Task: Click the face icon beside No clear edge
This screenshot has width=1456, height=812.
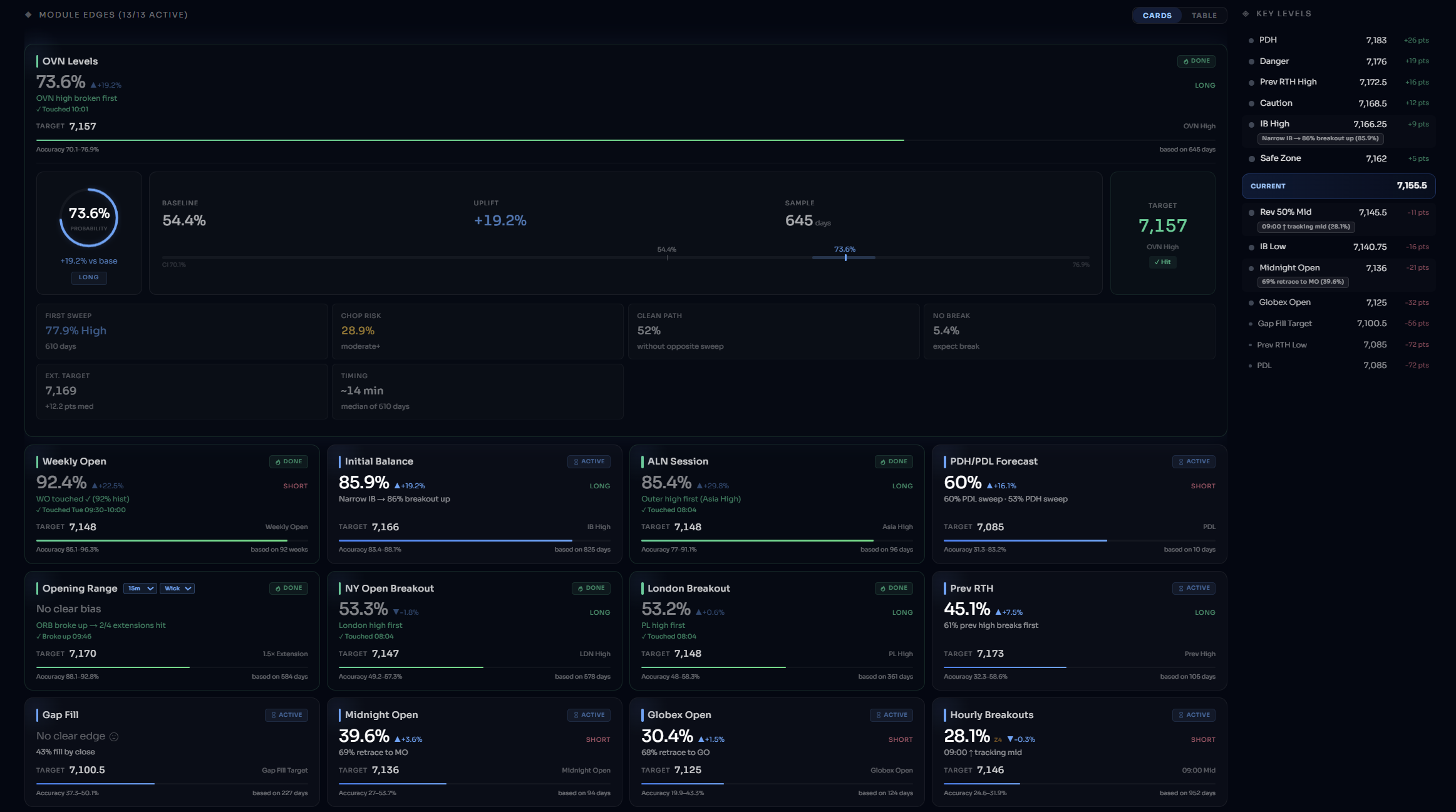Action: pos(114,737)
